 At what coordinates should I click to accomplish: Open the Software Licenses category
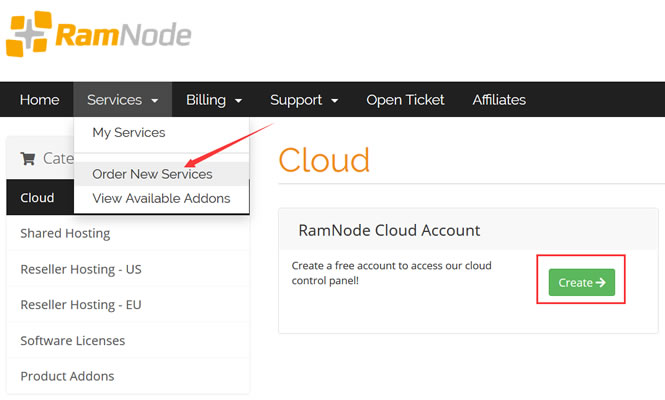pyautogui.click(x=128, y=340)
